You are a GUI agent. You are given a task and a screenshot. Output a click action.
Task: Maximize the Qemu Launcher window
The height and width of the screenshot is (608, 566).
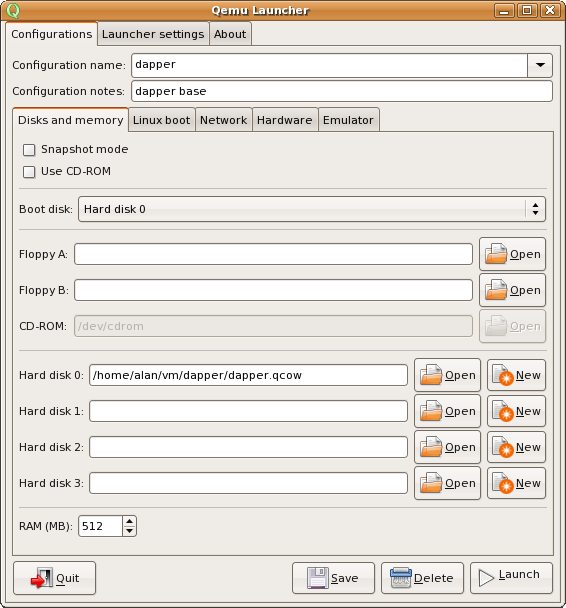coord(527,10)
